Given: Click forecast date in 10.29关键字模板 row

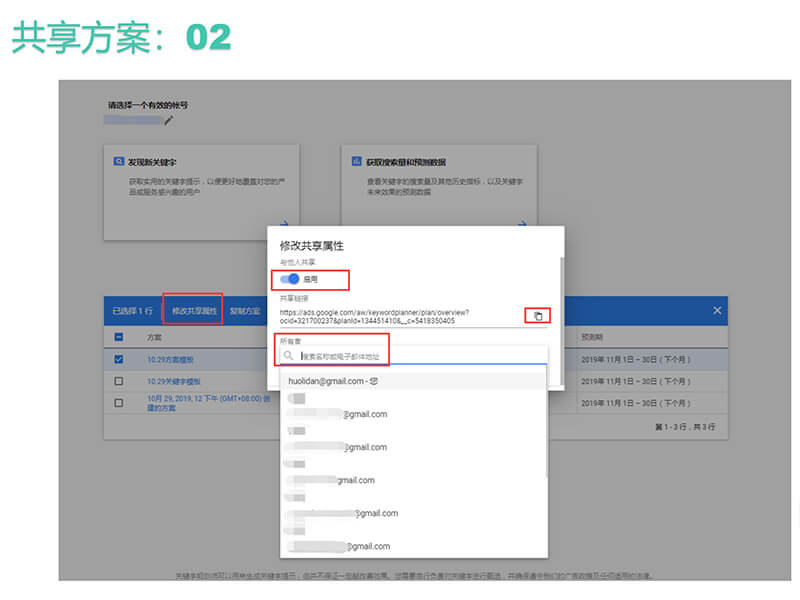Looking at the screenshot, I should tap(636, 382).
